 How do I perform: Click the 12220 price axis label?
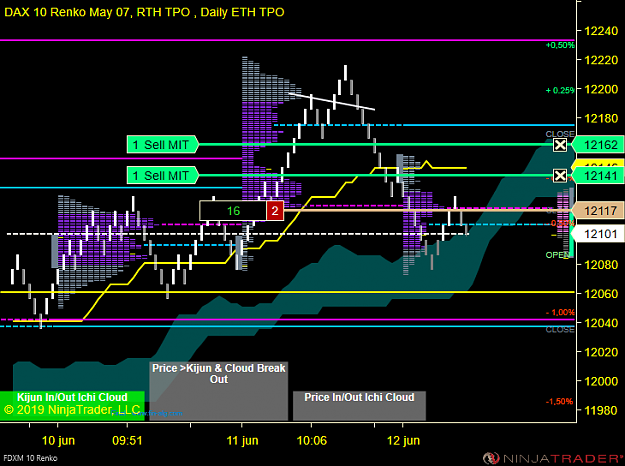[601, 60]
